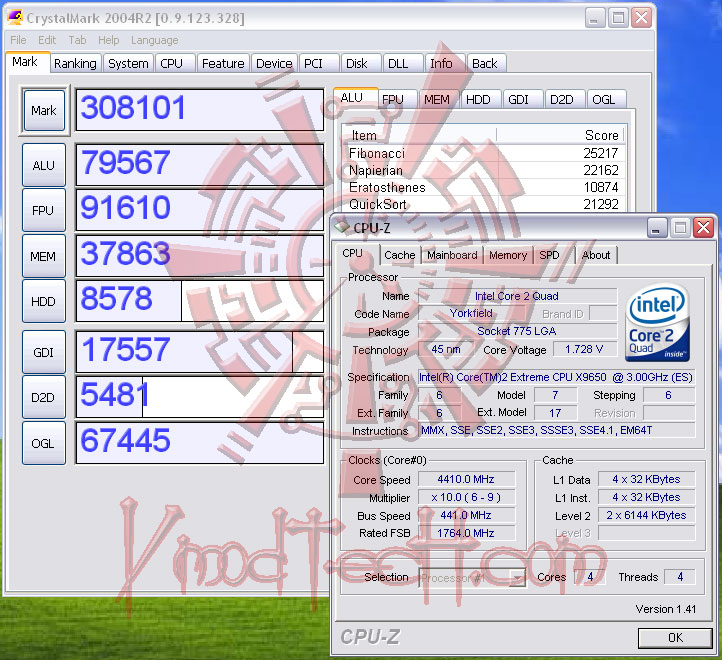Run the MEM benchmark button
Screen dimensions: 722x660
tap(44, 256)
